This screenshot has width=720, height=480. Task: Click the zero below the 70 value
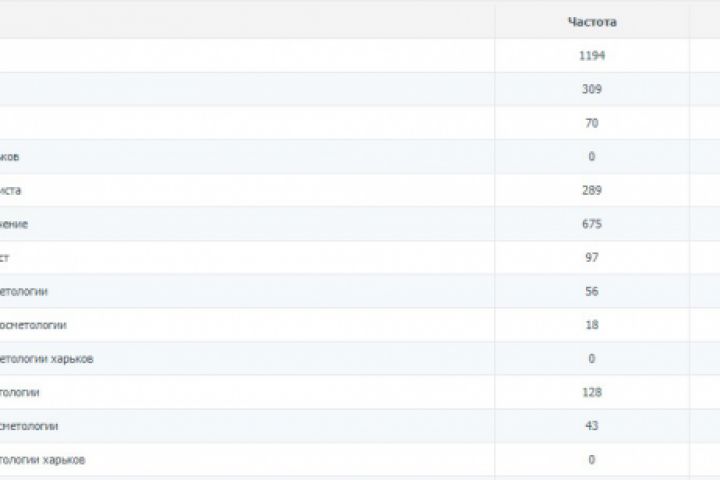592,157
